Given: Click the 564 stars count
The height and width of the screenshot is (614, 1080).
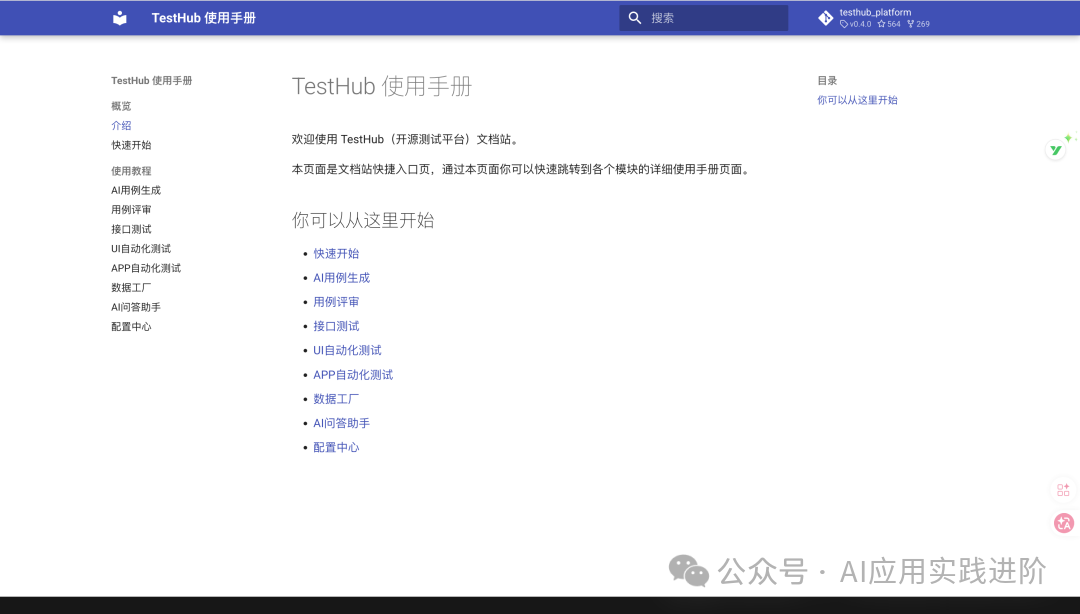Looking at the screenshot, I should 889,24.
